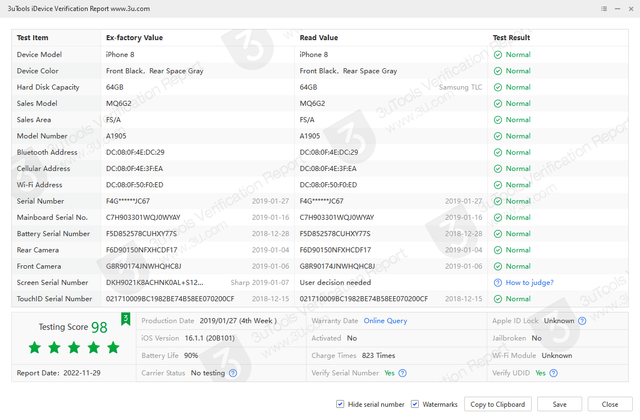Click Read Value Wi-Fi address DC:08:0F:50:F0:ED

pos(328,185)
